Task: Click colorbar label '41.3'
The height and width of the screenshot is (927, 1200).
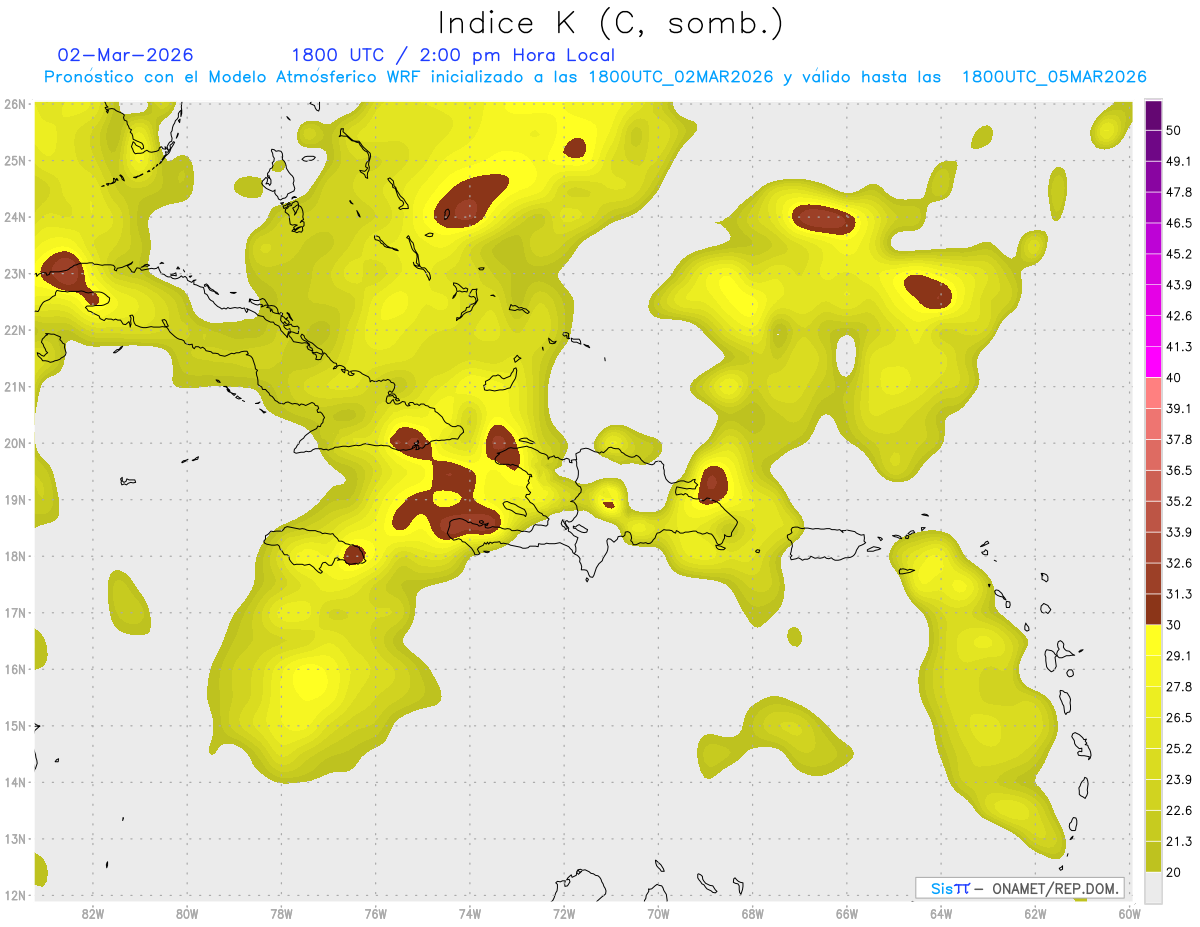Action: (1179, 347)
